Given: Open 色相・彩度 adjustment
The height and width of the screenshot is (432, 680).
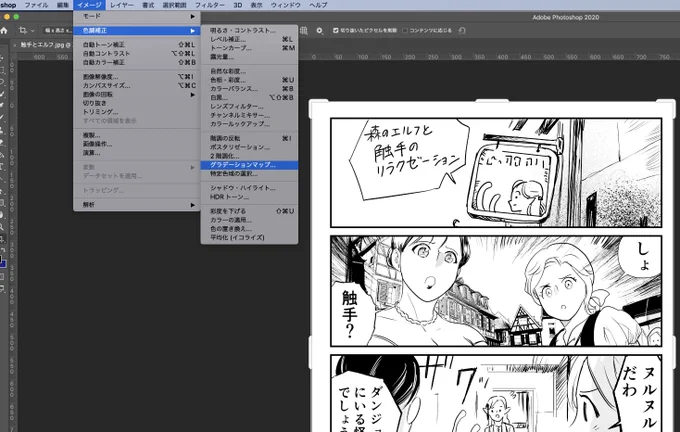Looking at the screenshot, I should (249, 80).
